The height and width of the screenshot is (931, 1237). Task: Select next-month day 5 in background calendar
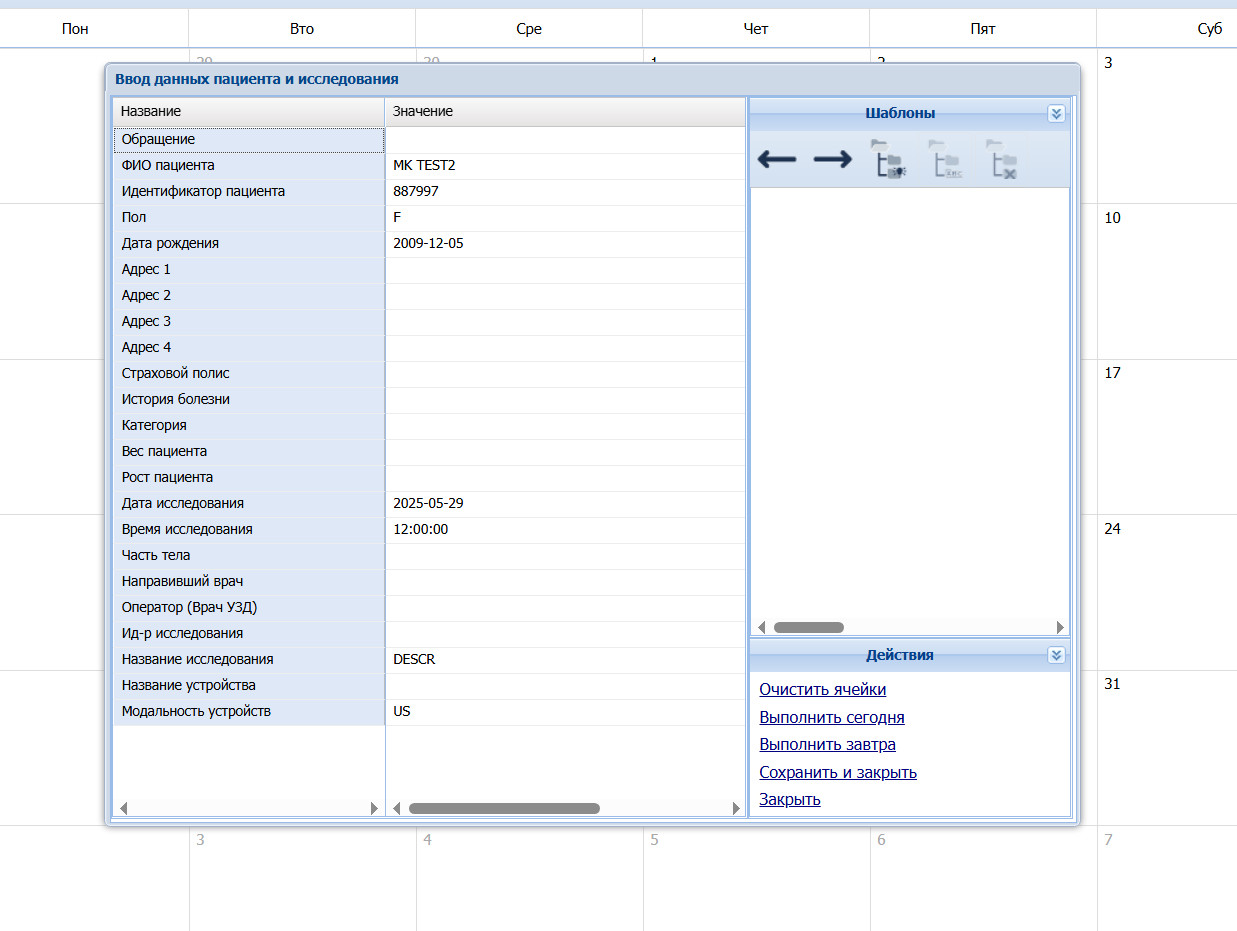point(756,878)
